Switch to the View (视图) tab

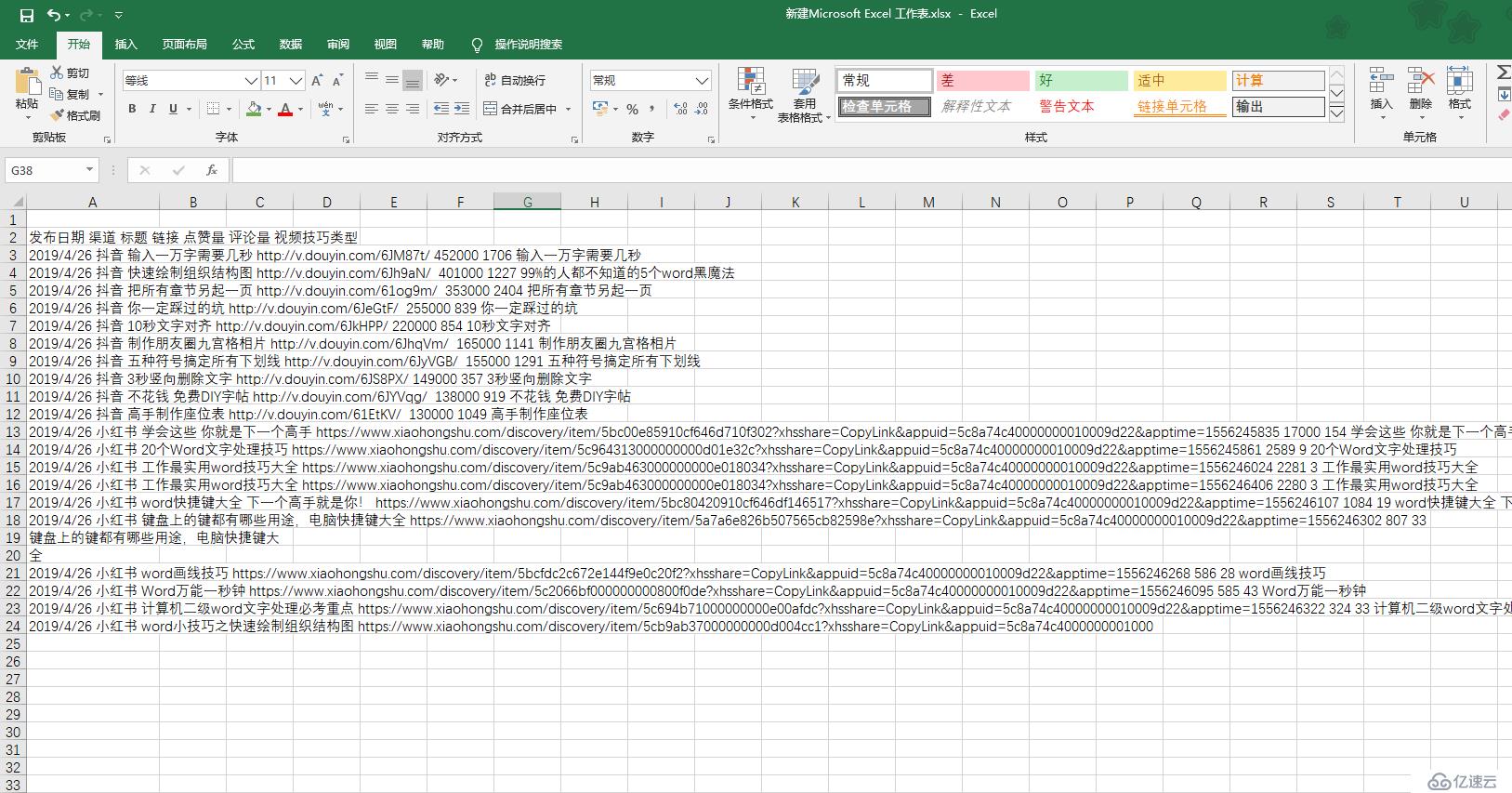(385, 44)
